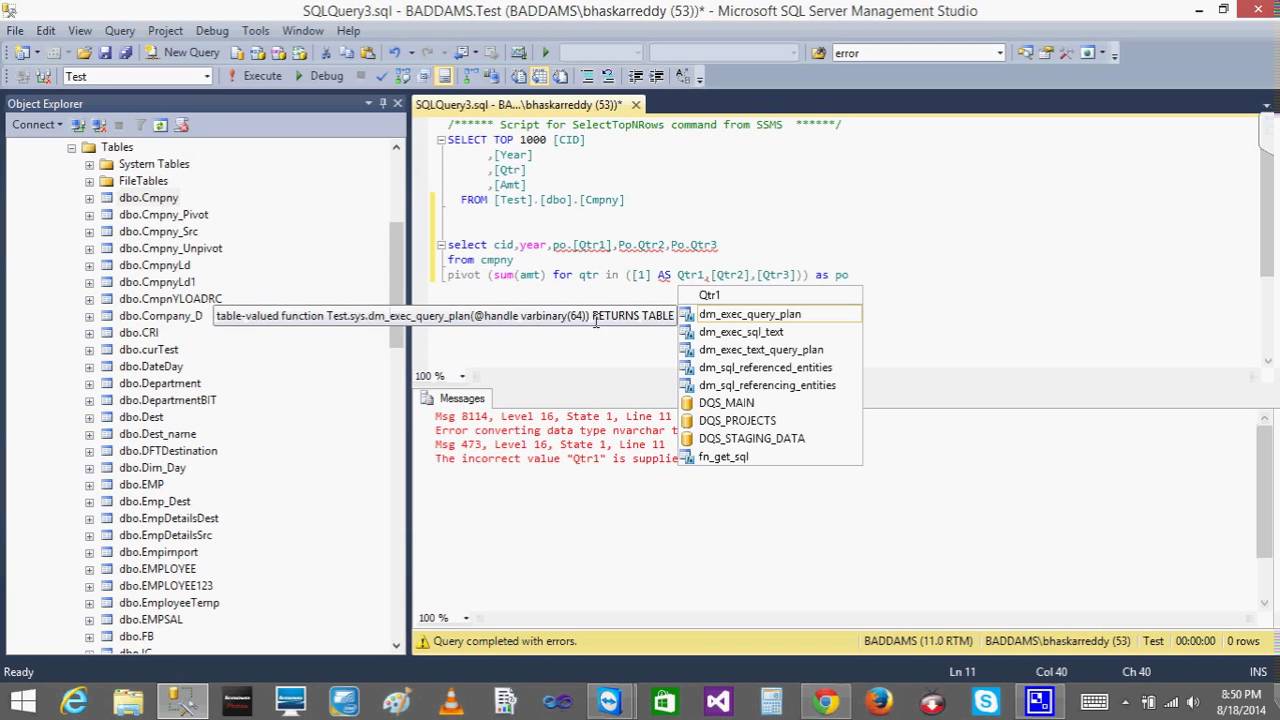This screenshot has width=1280, height=720.
Task: Select the dbo.Dim_Day table
Action: (x=152, y=467)
